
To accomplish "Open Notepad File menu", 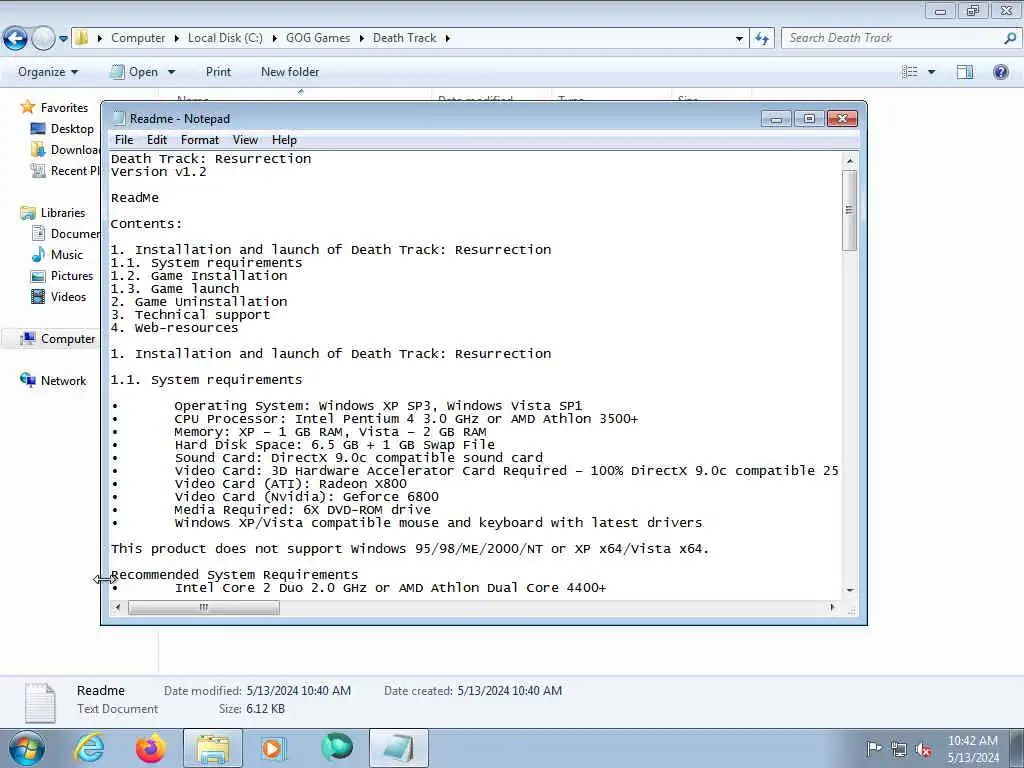I will 123,140.
